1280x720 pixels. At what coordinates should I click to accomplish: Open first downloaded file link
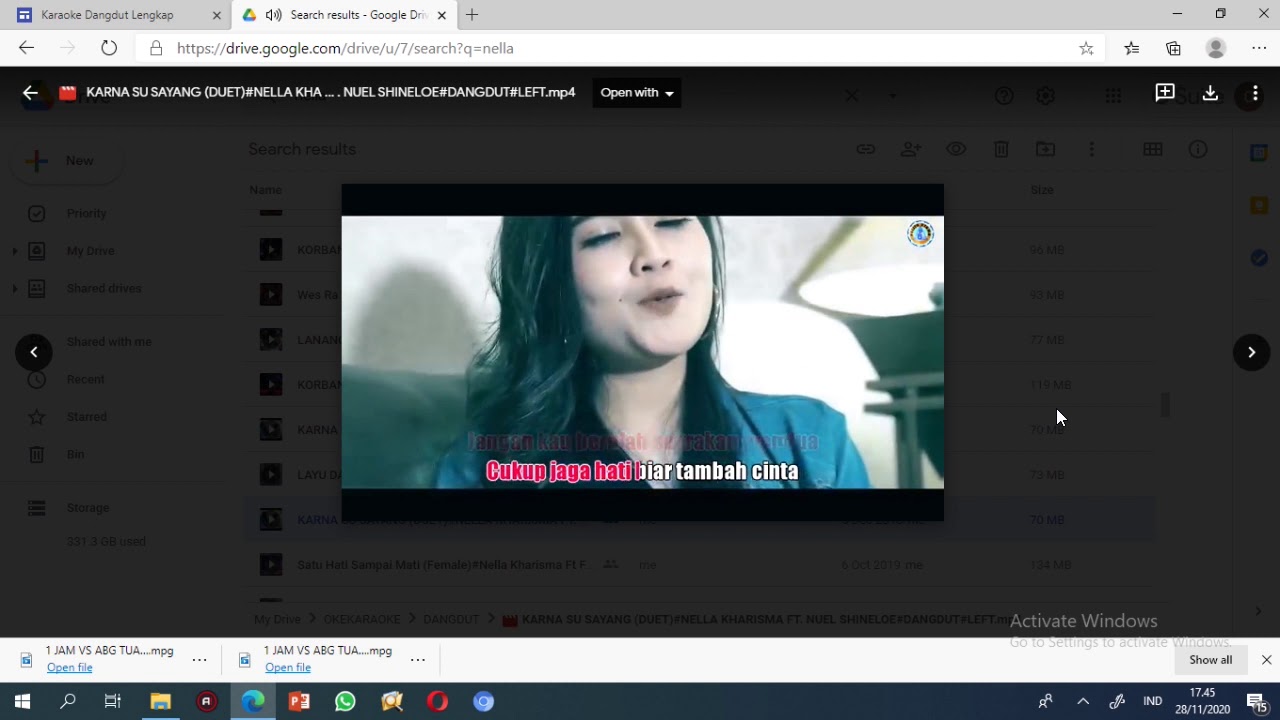69,667
